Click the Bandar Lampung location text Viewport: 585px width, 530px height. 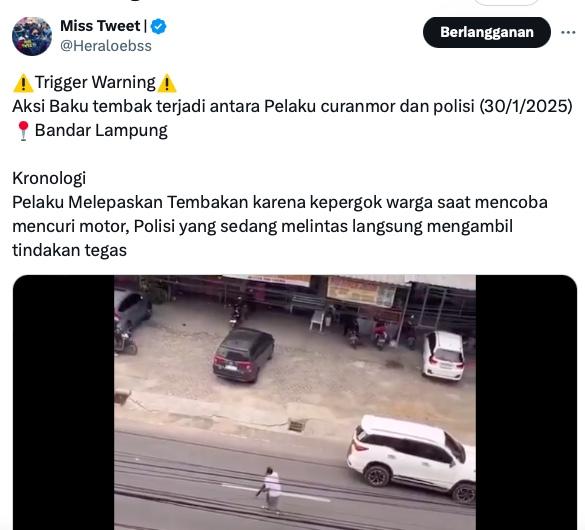tap(101, 131)
